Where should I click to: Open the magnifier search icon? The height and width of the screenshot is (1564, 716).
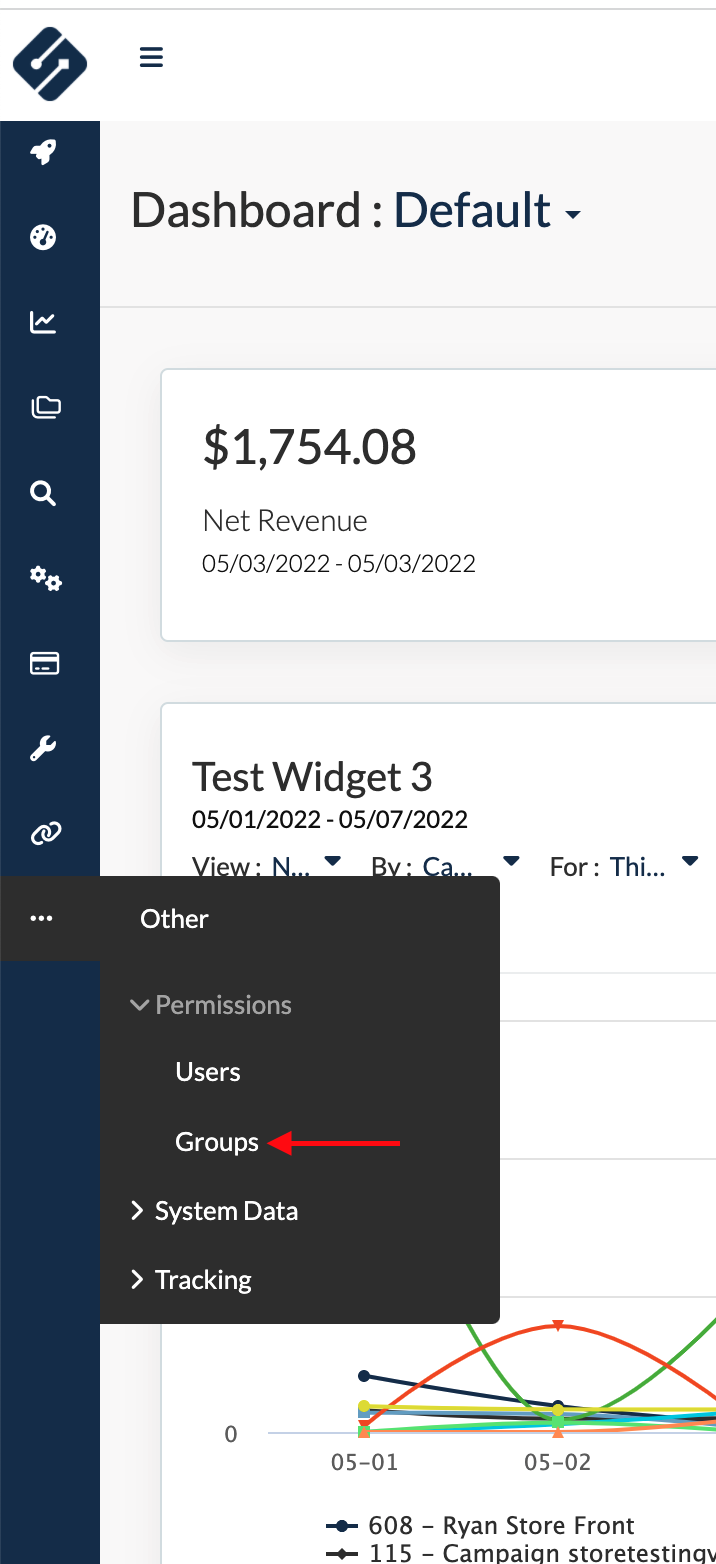point(43,493)
